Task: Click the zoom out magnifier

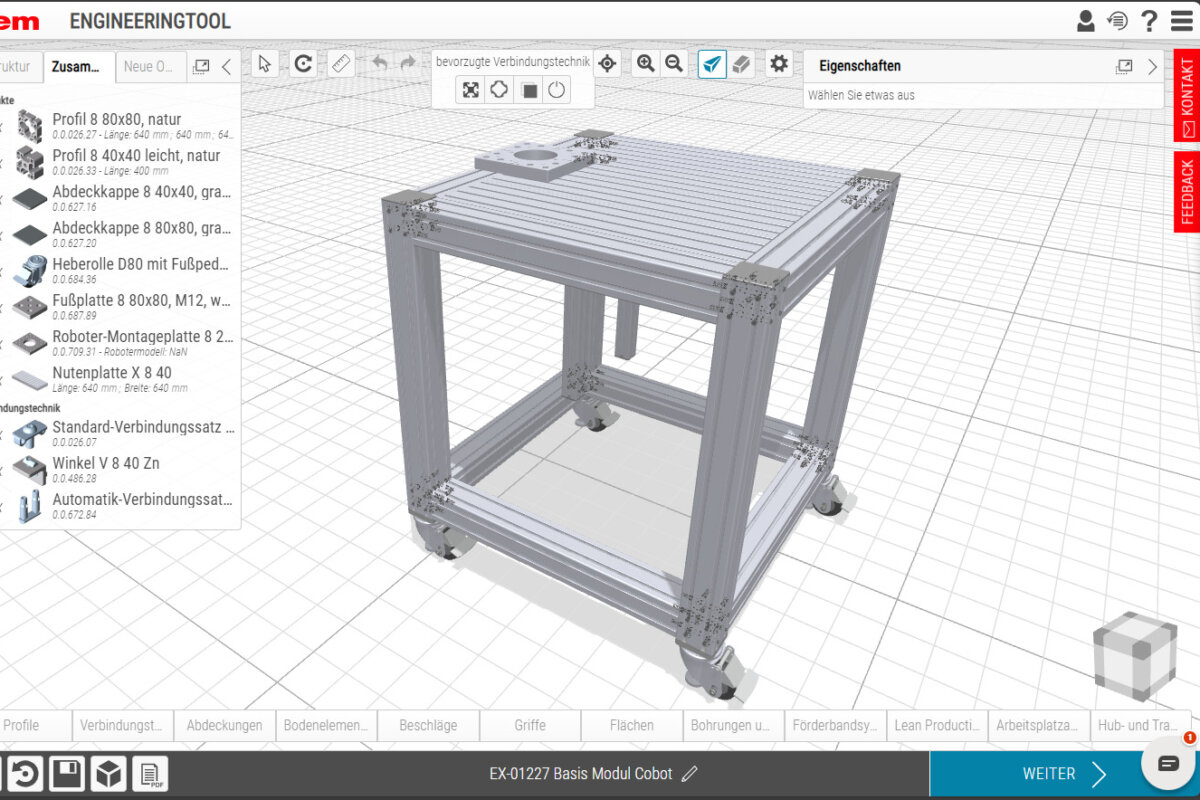Action: tap(674, 64)
